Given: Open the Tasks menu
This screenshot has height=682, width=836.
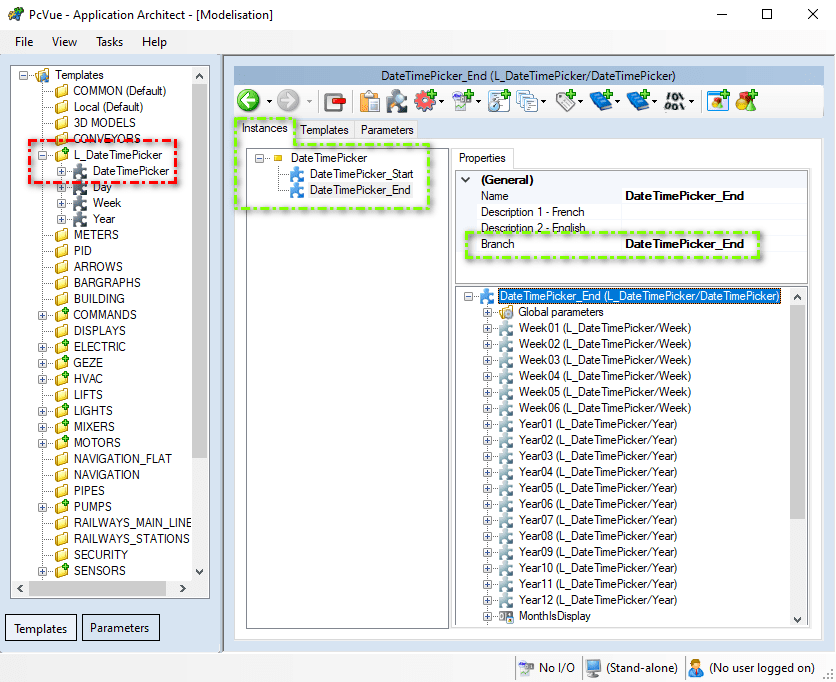Looking at the screenshot, I should (109, 42).
